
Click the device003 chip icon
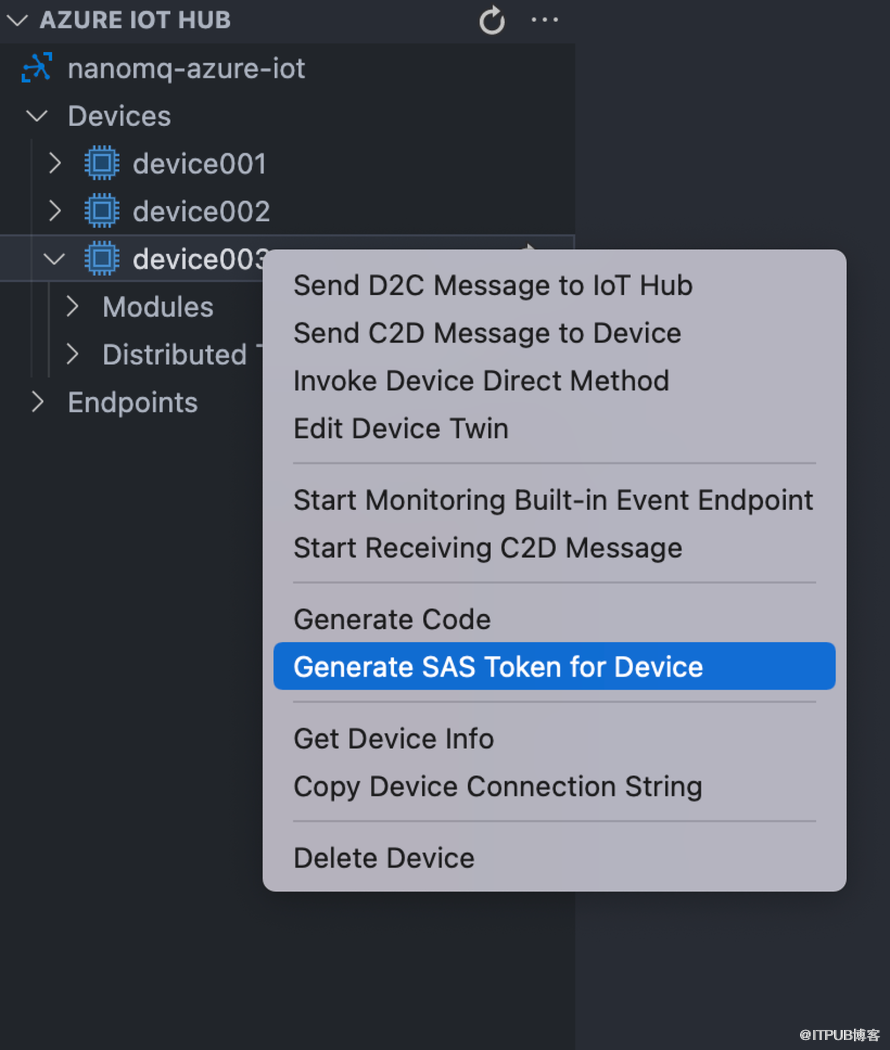coord(101,259)
